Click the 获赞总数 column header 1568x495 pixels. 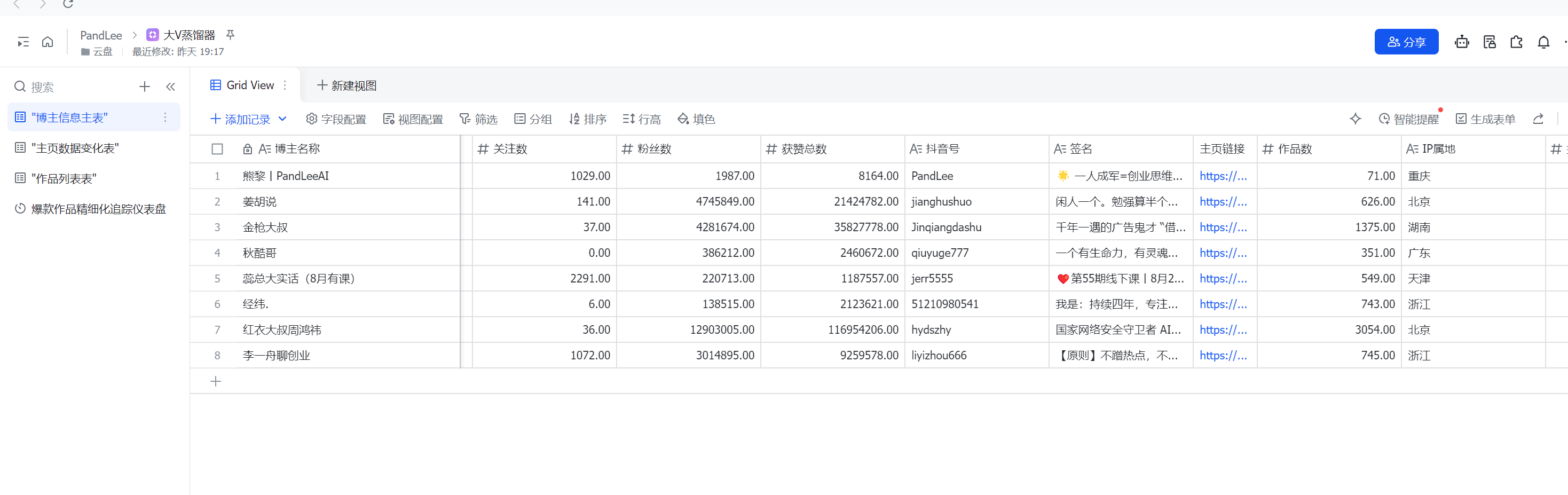(833, 149)
